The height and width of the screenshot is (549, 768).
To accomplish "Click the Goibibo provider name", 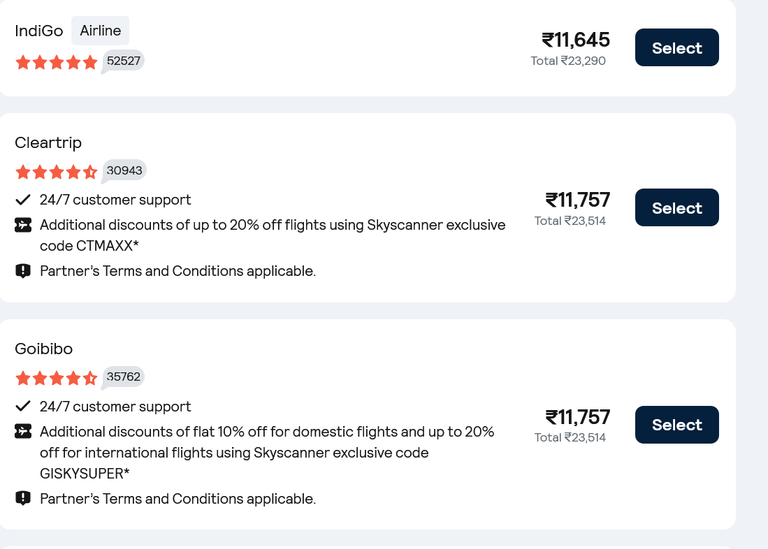I will tap(44, 349).
